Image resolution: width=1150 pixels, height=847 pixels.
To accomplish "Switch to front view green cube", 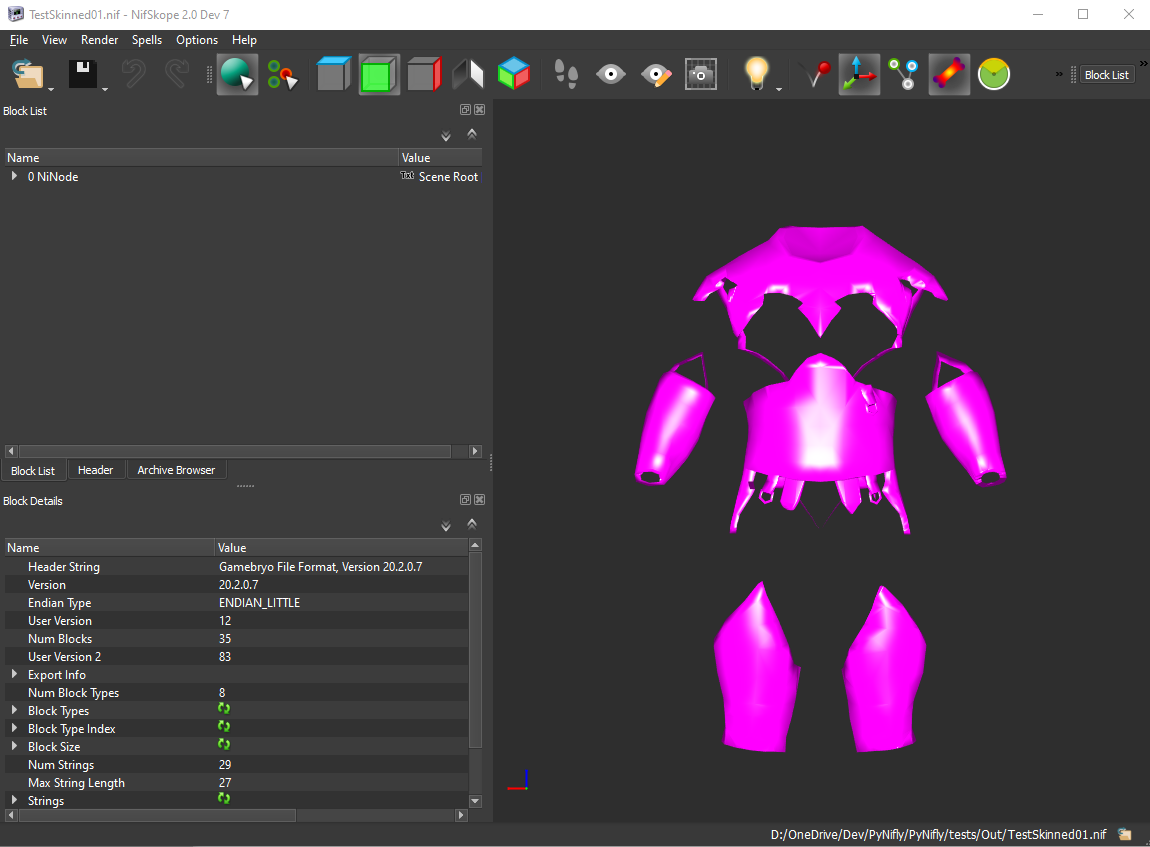I will (378, 74).
